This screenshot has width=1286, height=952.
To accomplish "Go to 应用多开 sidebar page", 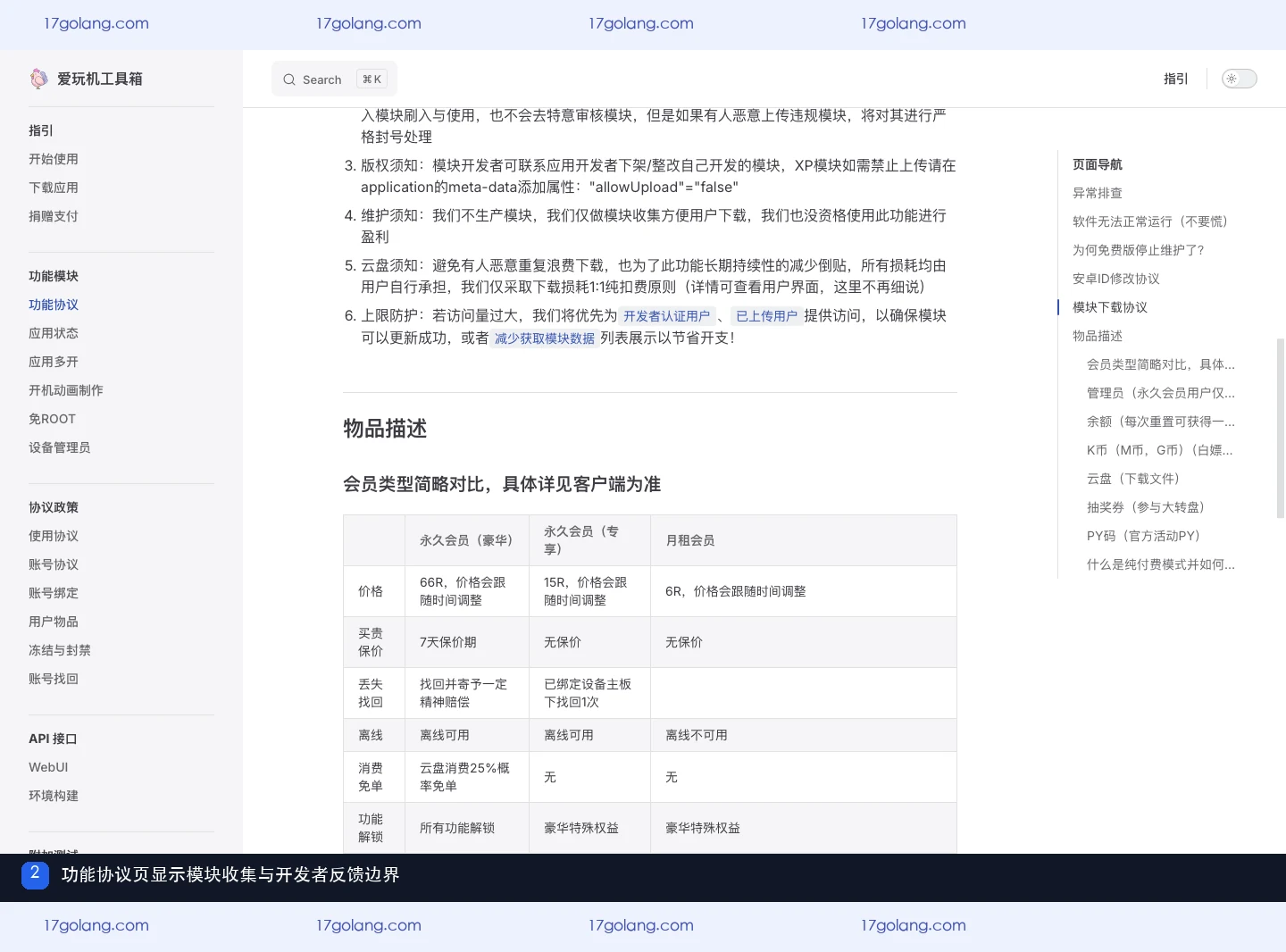I will click(54, 362).
